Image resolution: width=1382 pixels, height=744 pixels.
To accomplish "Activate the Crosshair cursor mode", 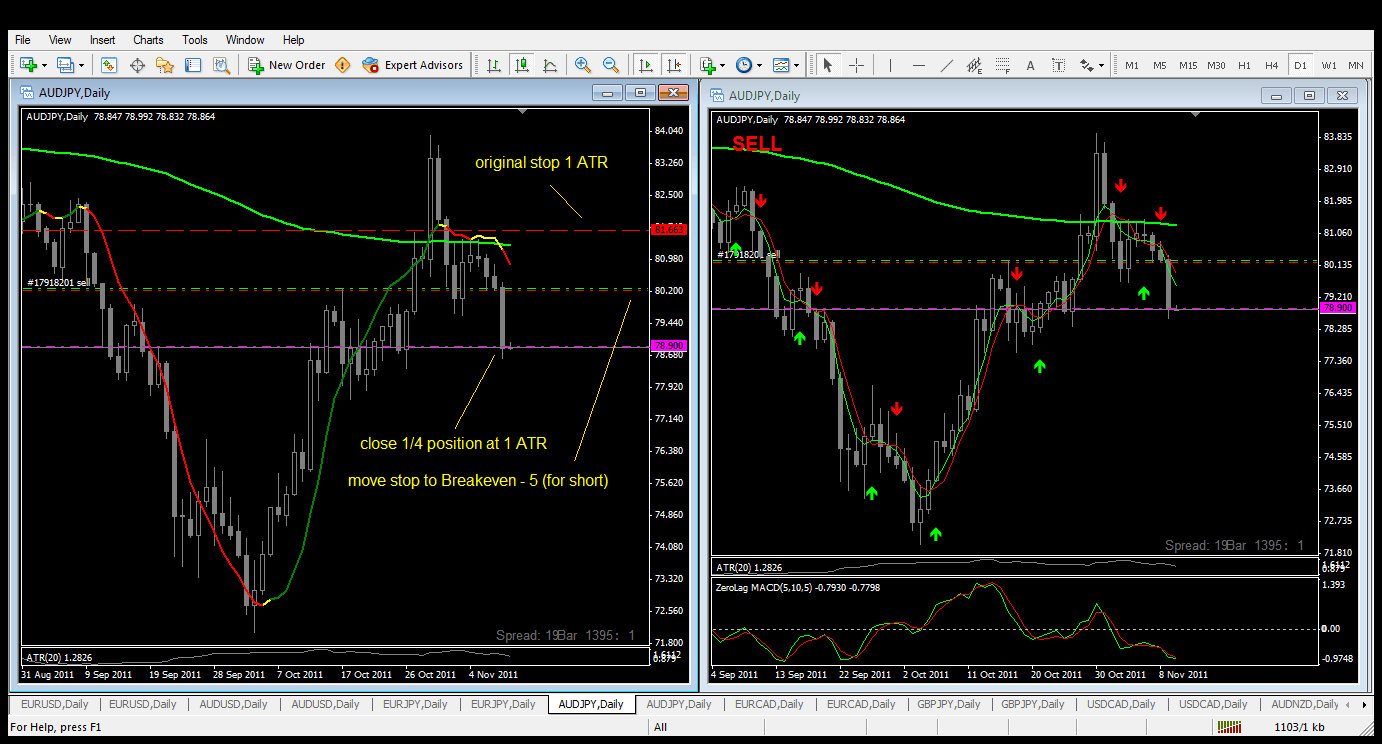I will (857, 65).
